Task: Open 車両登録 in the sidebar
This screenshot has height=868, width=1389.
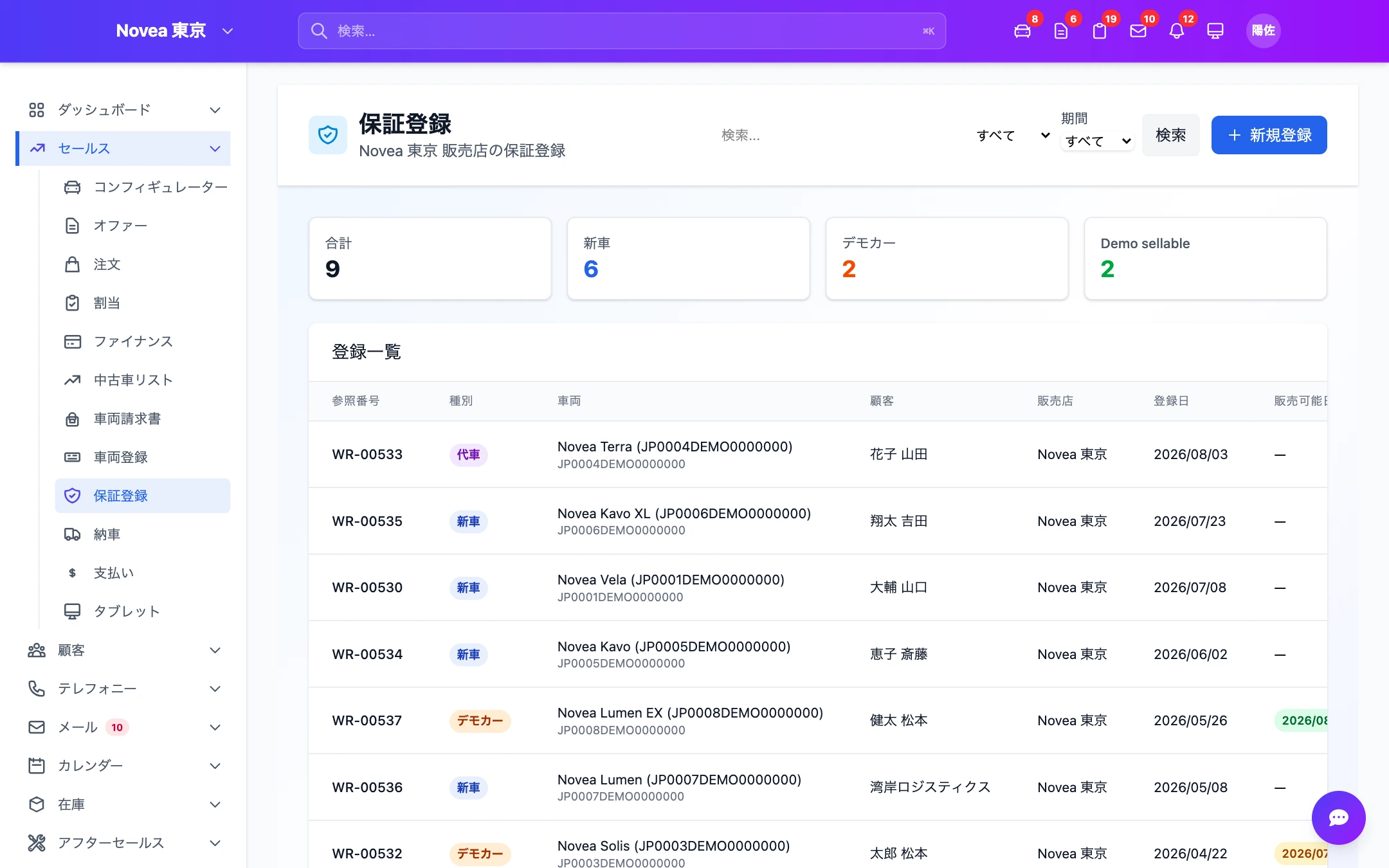Action: 143,457
